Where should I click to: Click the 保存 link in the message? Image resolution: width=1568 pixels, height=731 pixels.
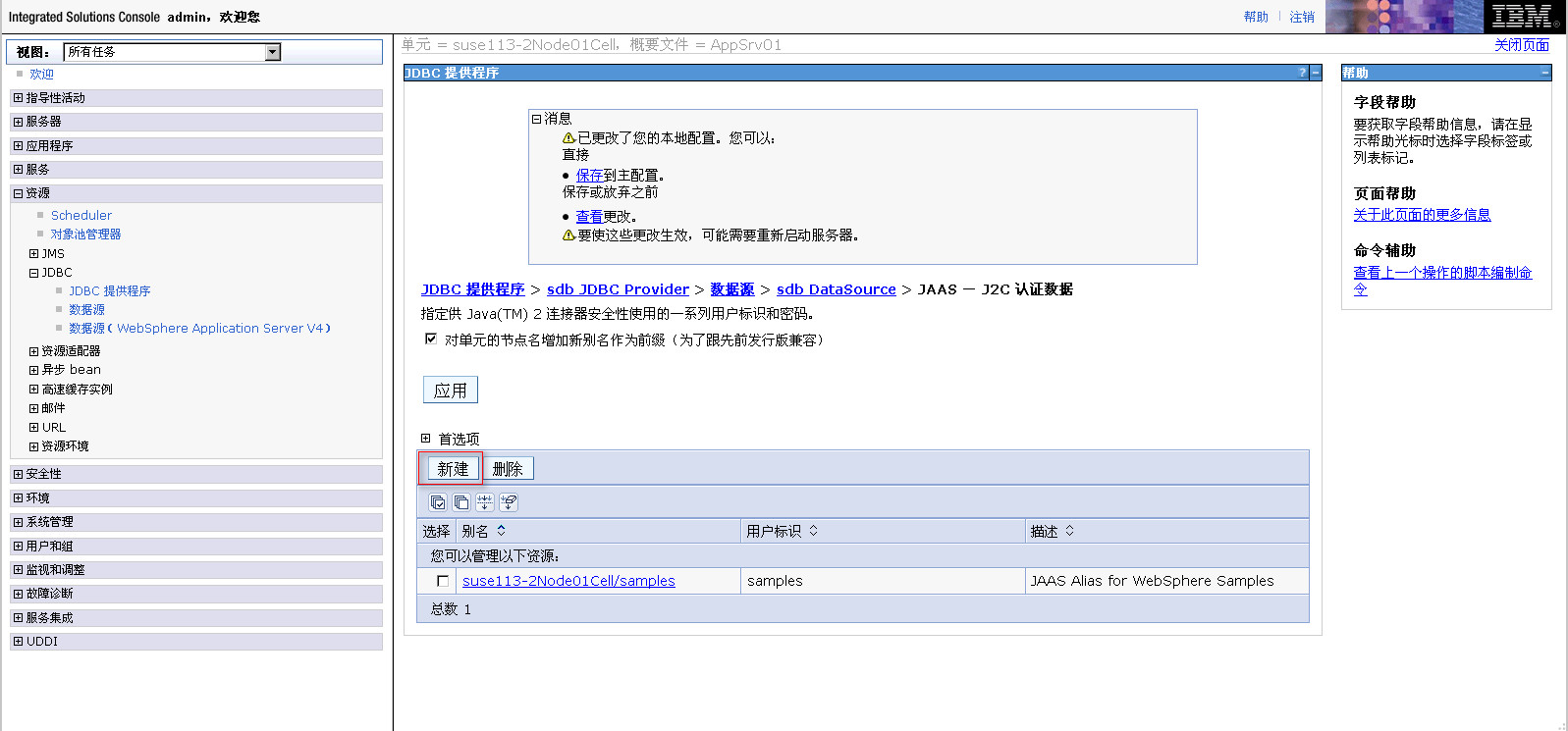click(x=589, y=176)
